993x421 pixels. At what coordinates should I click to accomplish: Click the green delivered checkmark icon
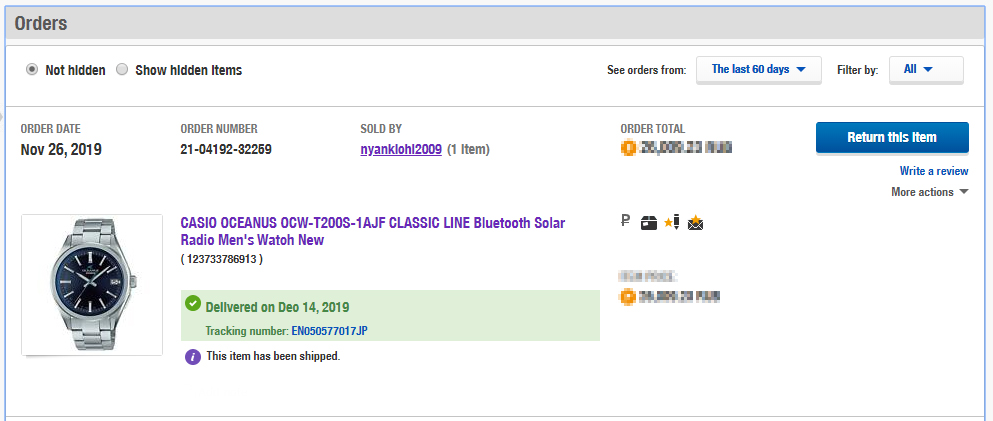pyautogui.click(x=193, y=304)
